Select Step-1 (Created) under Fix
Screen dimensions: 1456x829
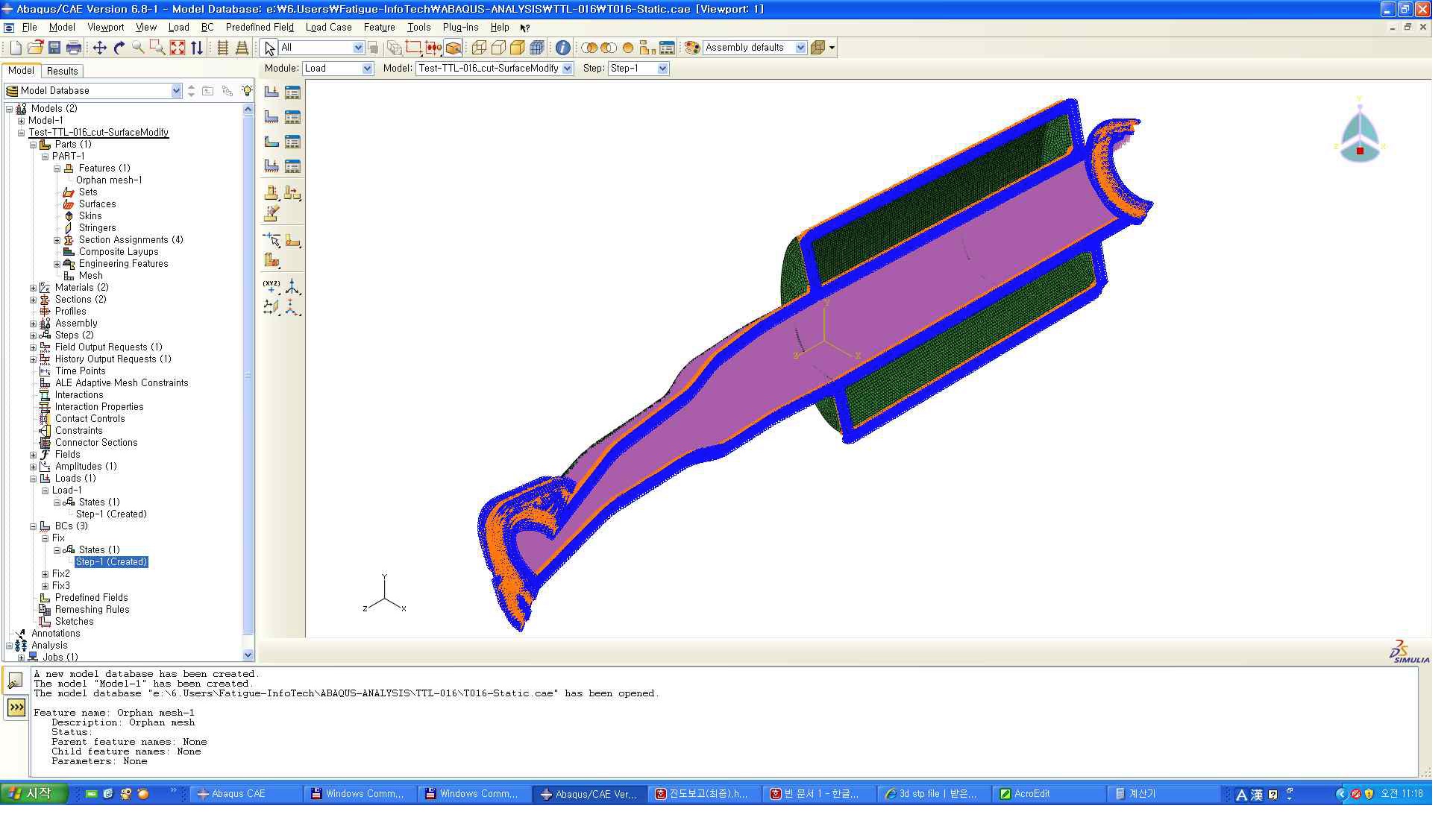[x=112, y=562]
